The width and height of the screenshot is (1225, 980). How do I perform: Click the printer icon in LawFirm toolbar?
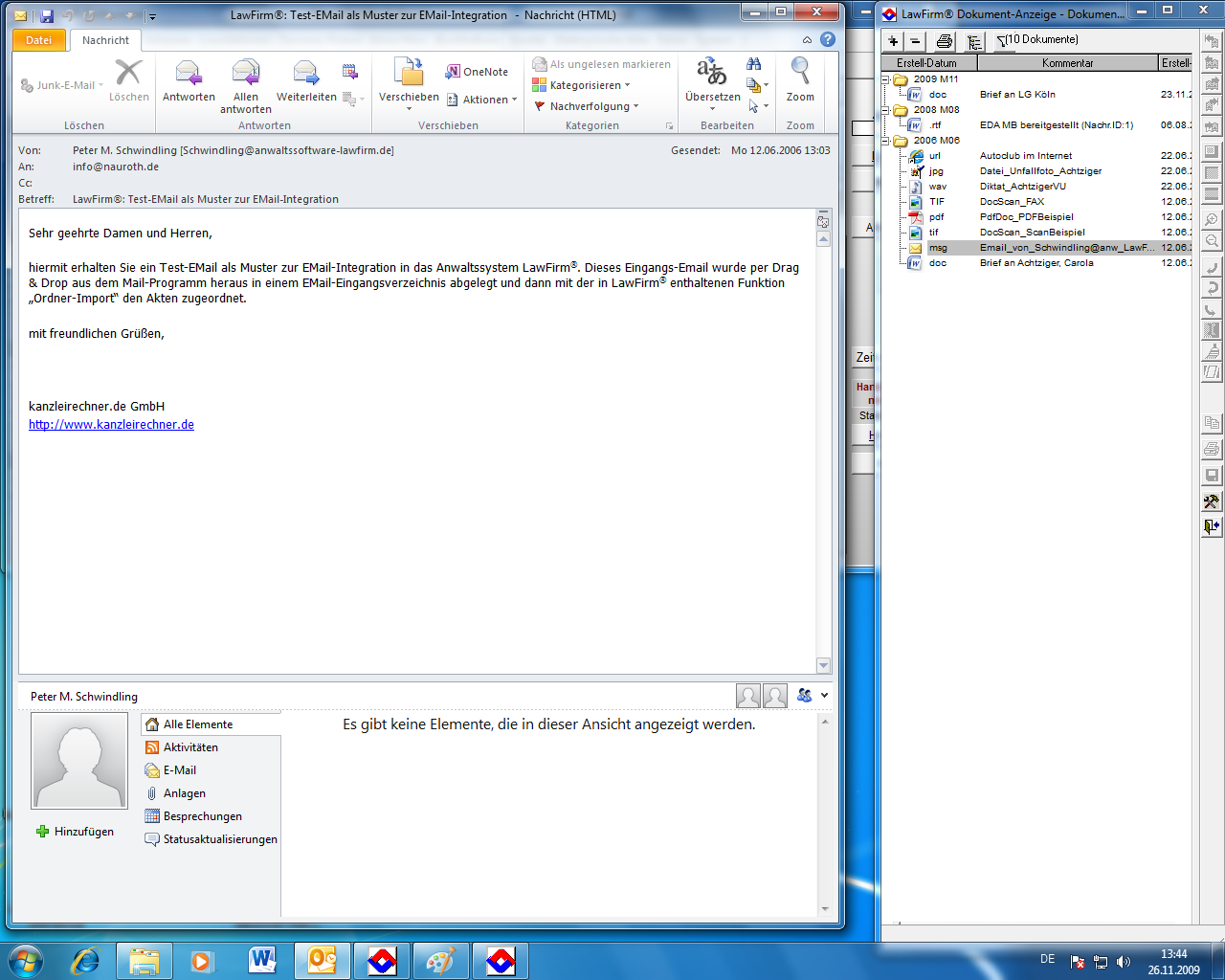(x=945, y=41)
